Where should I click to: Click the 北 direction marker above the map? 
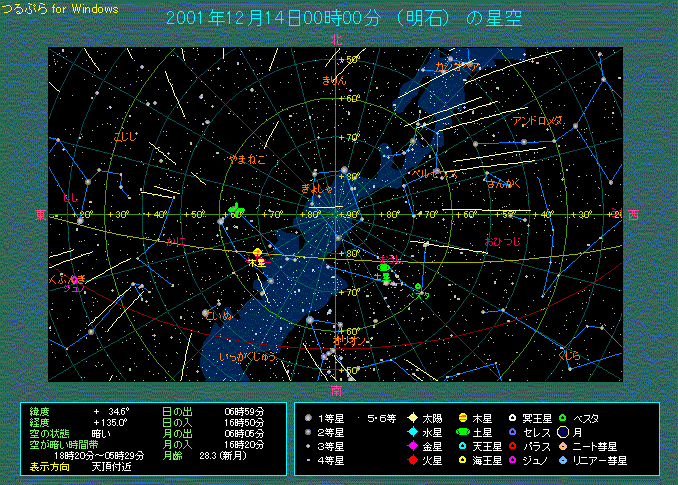click(x=336, y=39)
